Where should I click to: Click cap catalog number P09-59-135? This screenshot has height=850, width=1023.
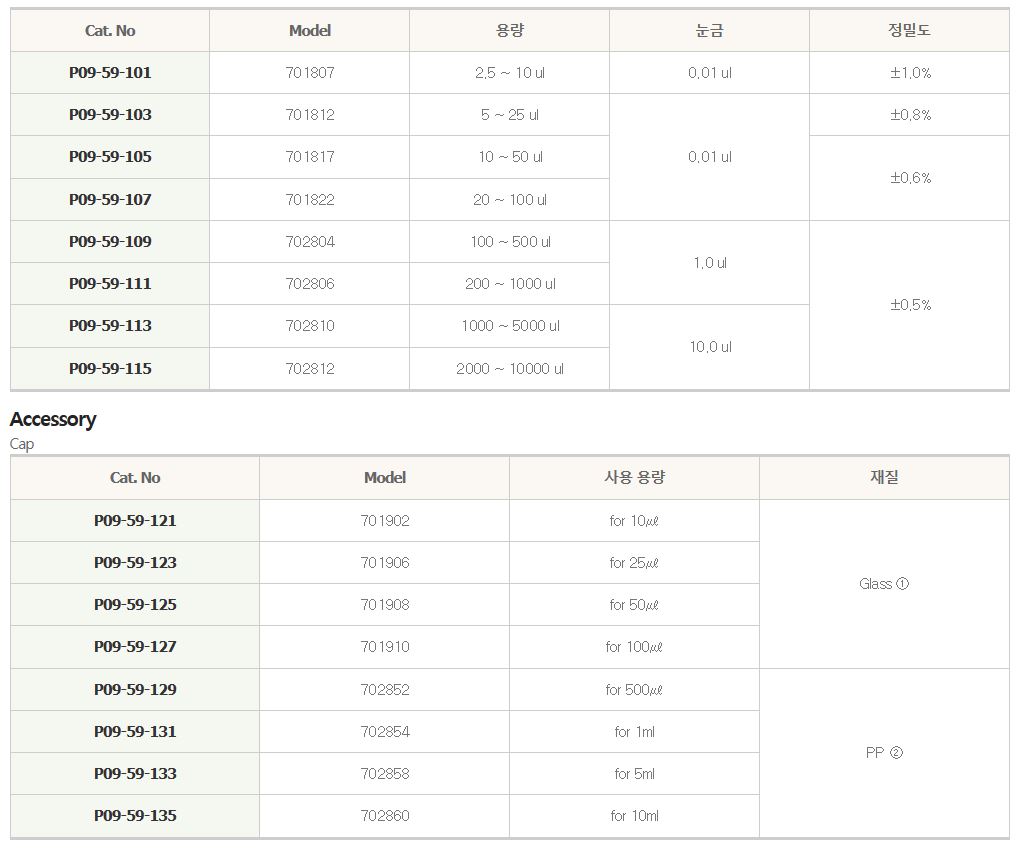click(x=135, y=816)
